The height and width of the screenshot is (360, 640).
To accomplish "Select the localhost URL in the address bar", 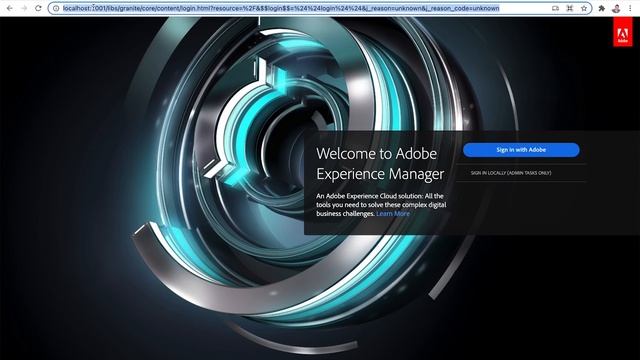I will coord(281,8).
